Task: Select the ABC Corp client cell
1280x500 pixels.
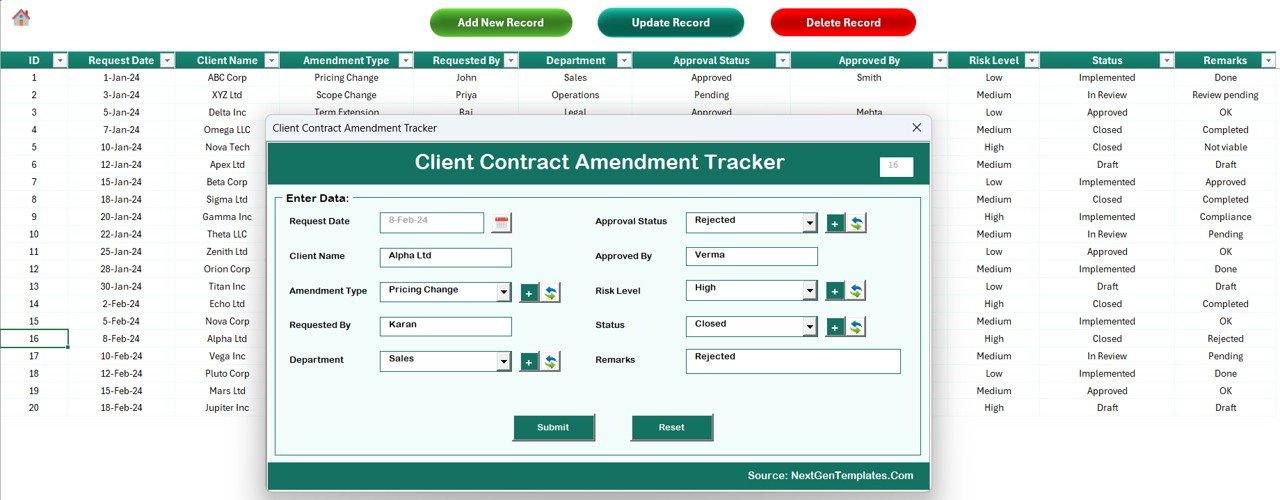Action: pos(227,77)
